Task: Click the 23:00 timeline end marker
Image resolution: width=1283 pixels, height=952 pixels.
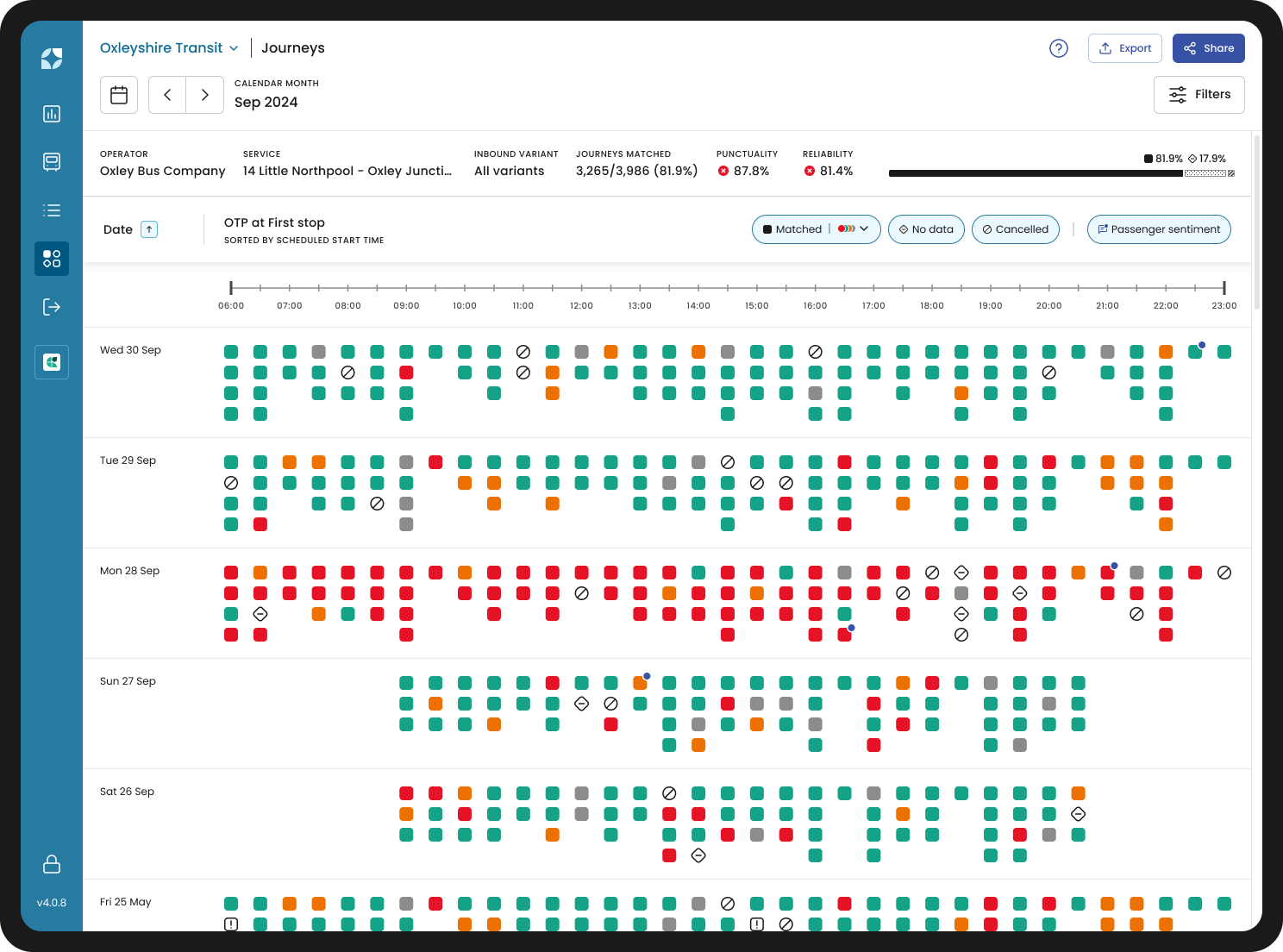Action: tap(1224, 288)
